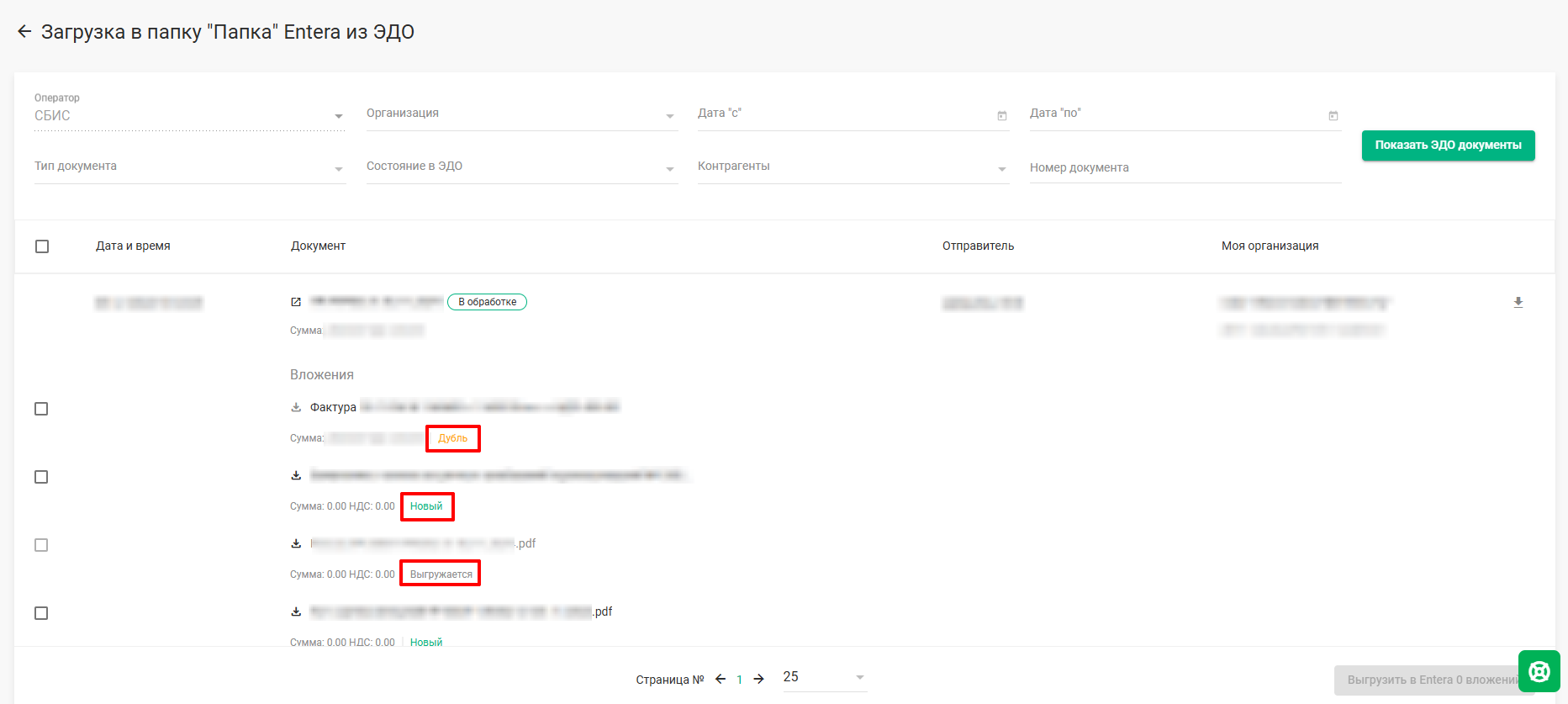The image size is (1568, 704).
Task: Open the document via its external-link icon
Action: [296, 302]
